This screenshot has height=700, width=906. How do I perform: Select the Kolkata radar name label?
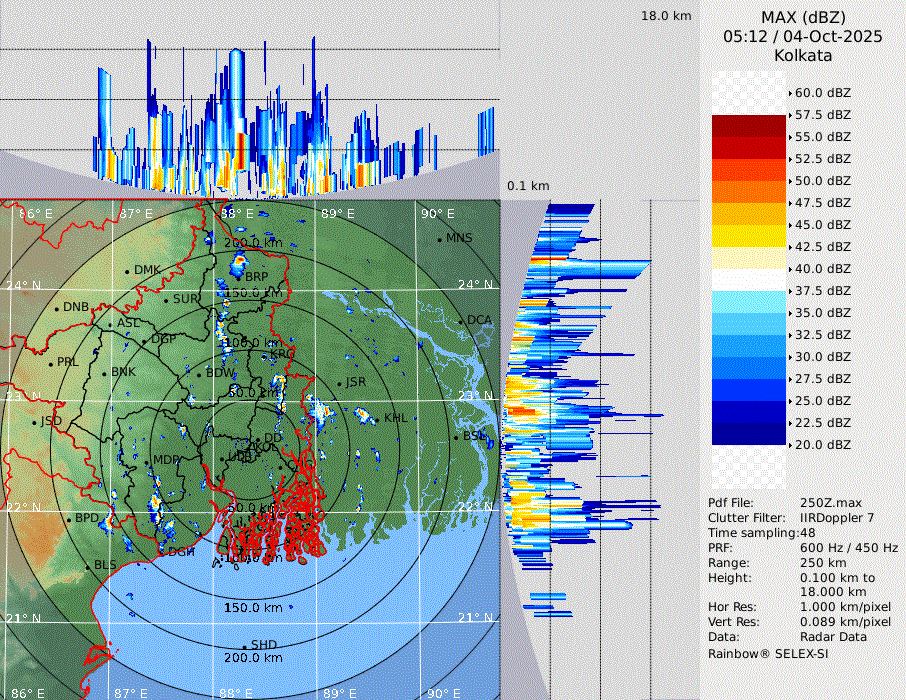[x=803, y=55]
